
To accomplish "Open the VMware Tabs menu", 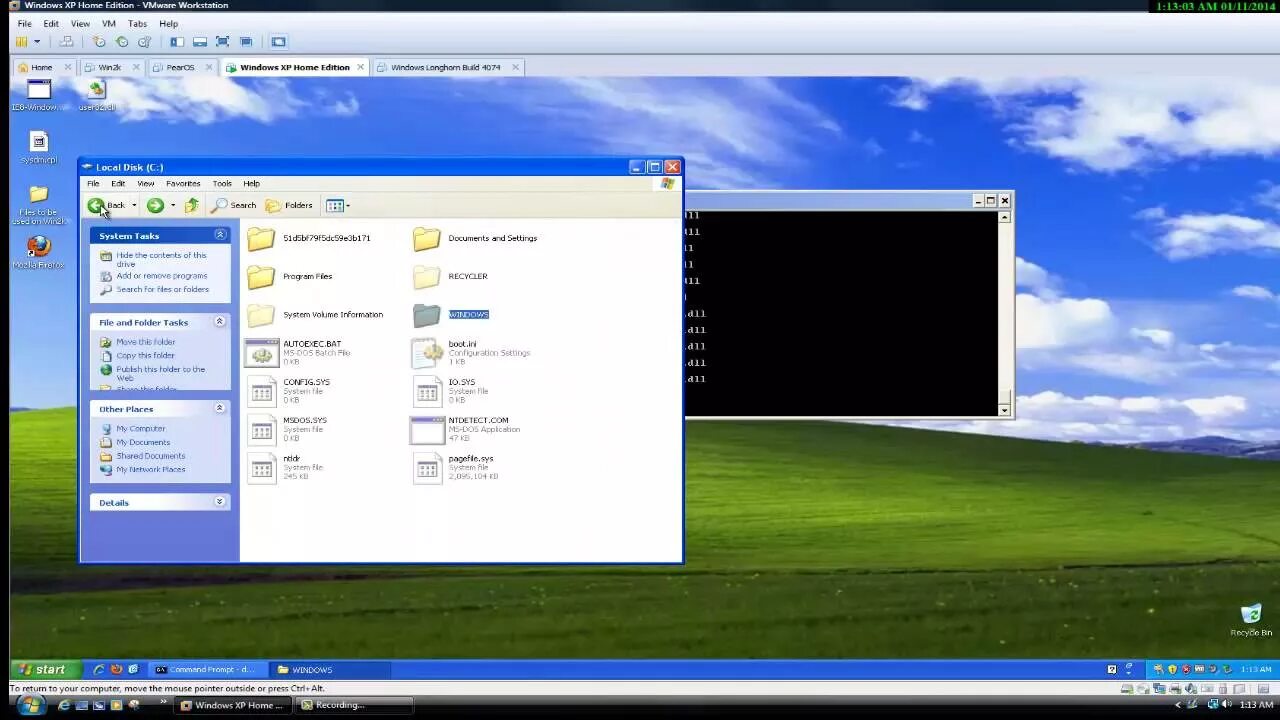I will point(137,23).
